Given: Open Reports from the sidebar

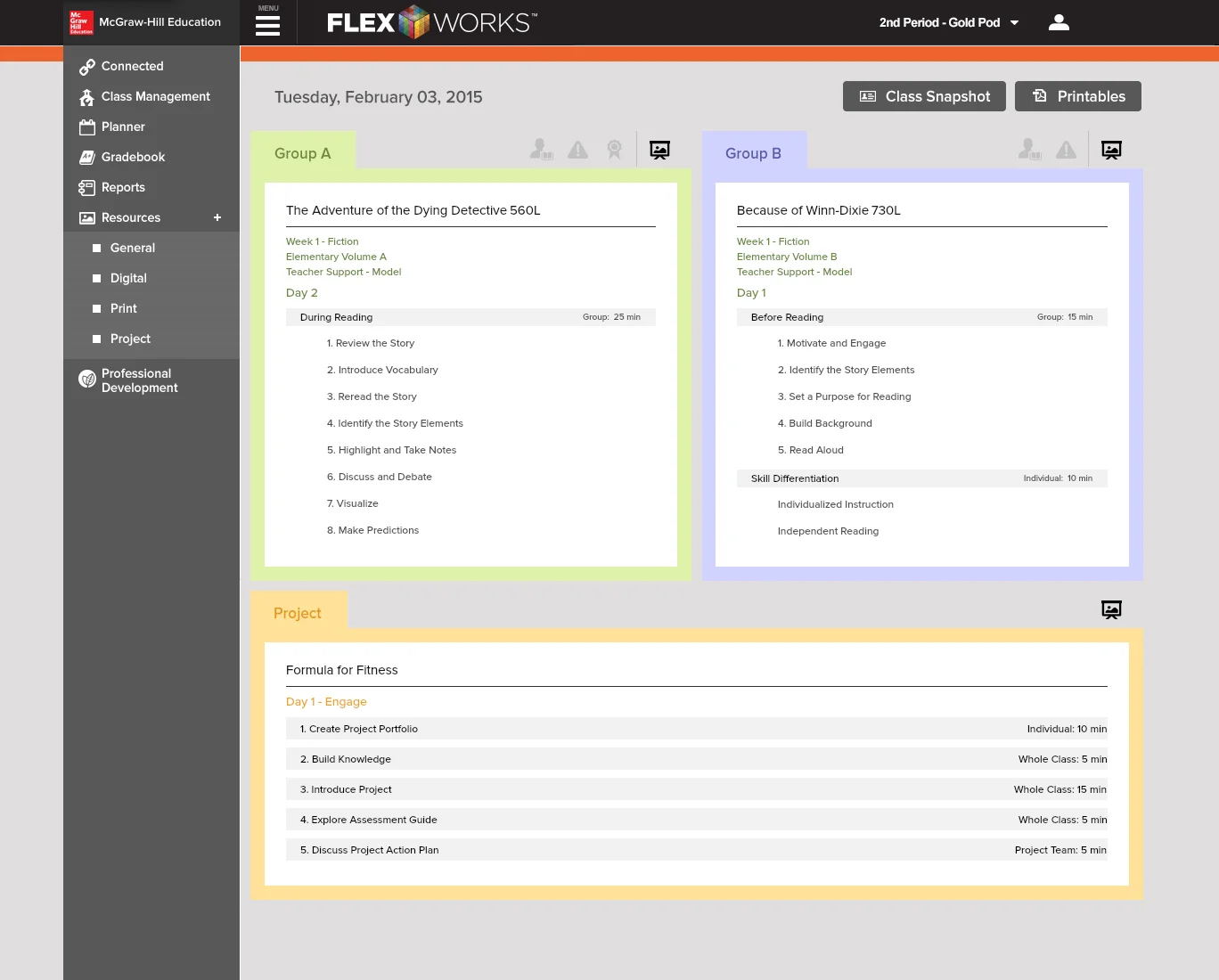Looking at the screenshot, I should tap(123, 187).
